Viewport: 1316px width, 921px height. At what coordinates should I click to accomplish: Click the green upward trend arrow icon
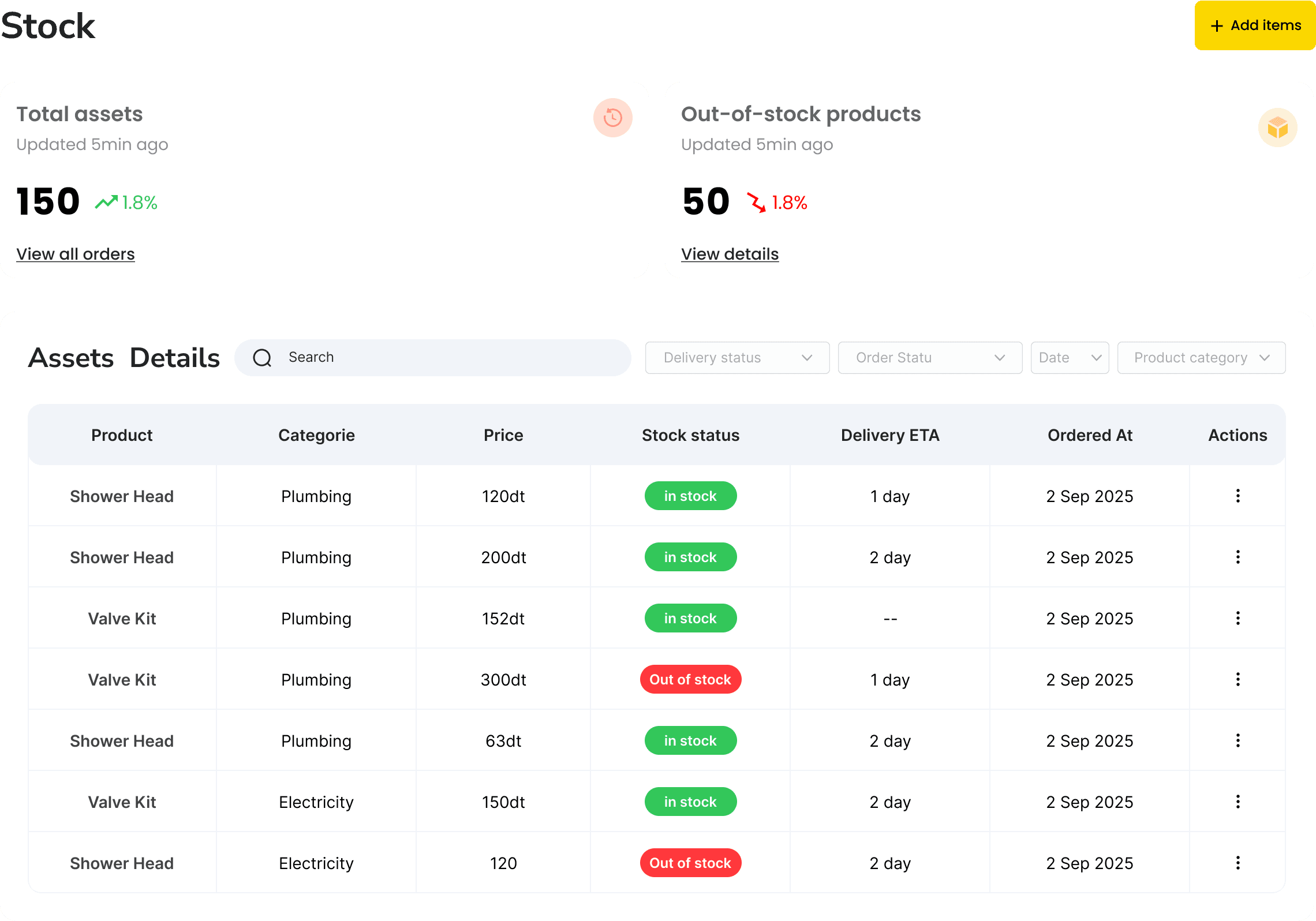106,202
